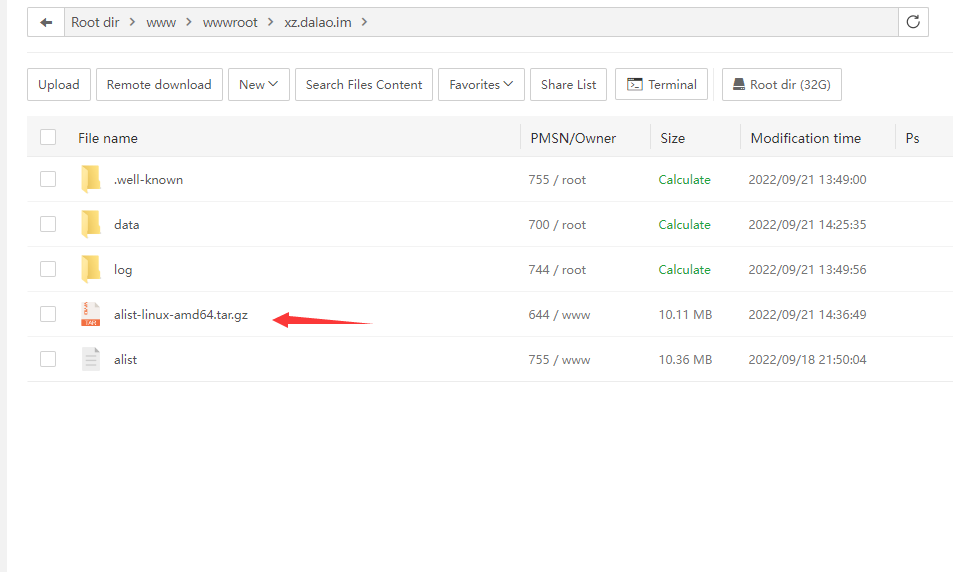Click the alist-linux-amd64.tar.gz archive icon
This screenshot has height=572, width=953.
91,315
